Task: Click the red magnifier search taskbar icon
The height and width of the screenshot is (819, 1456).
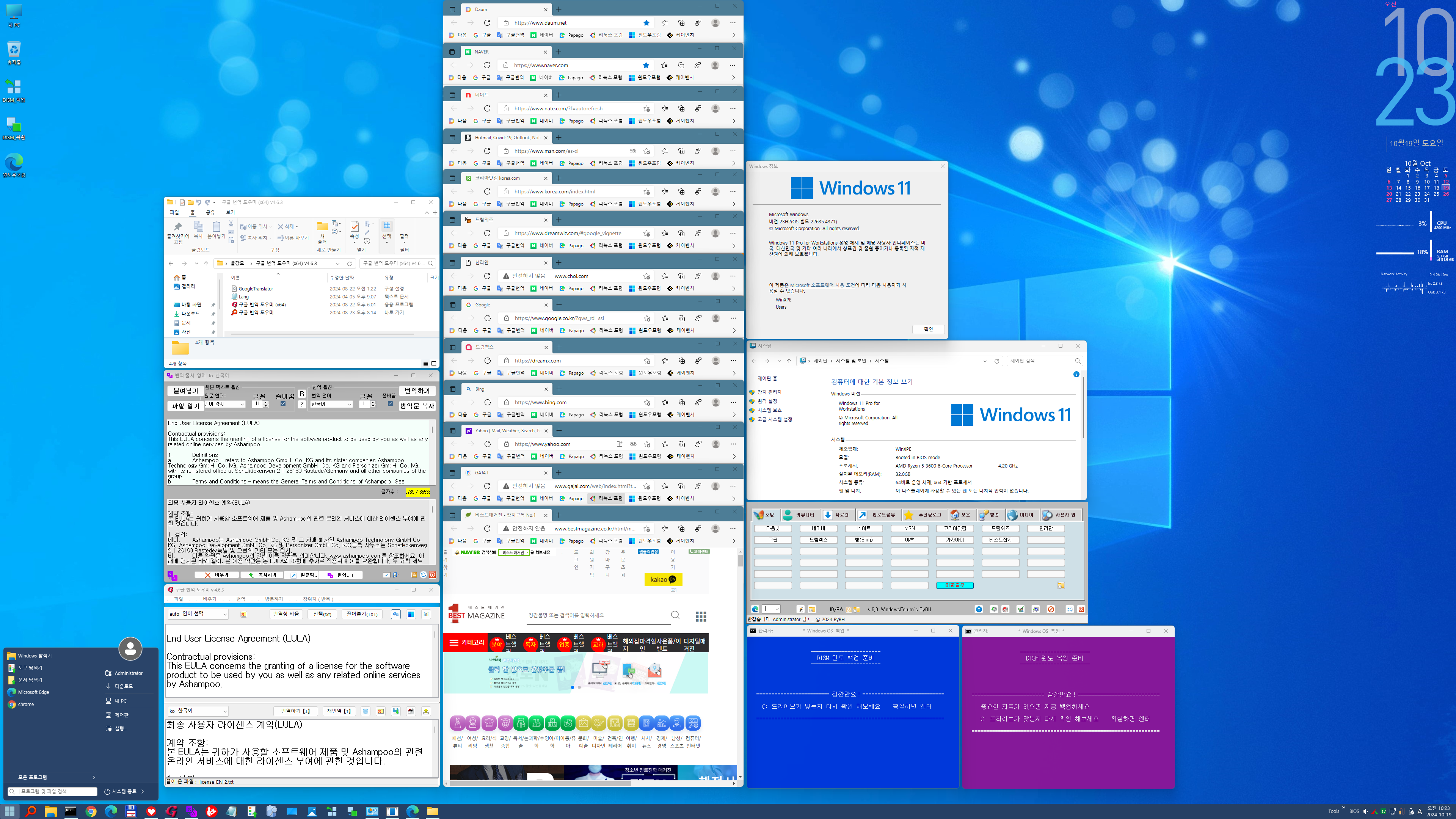Action: [30, 811]
